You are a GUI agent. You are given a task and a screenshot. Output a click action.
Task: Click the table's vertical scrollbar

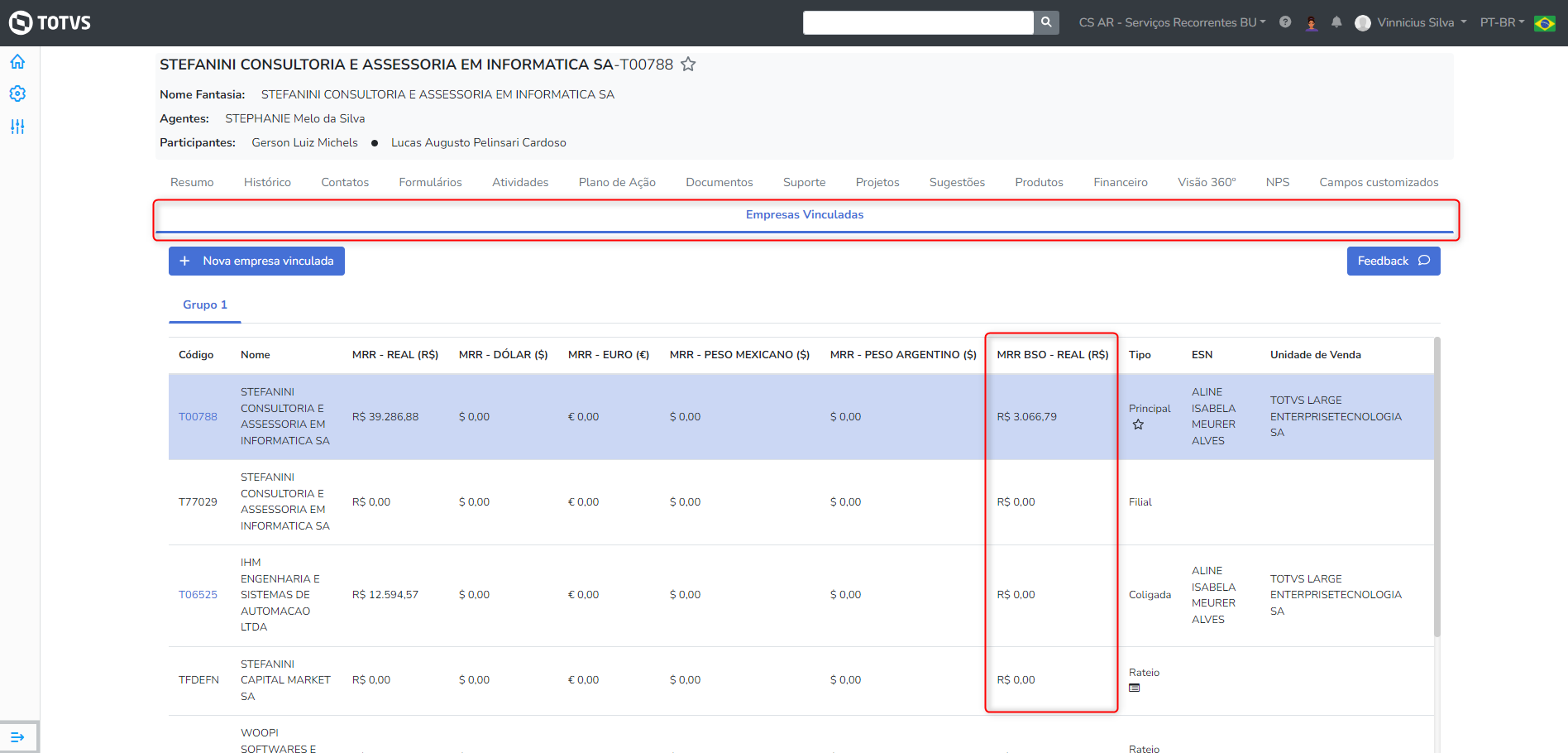tap(1437, 487)
